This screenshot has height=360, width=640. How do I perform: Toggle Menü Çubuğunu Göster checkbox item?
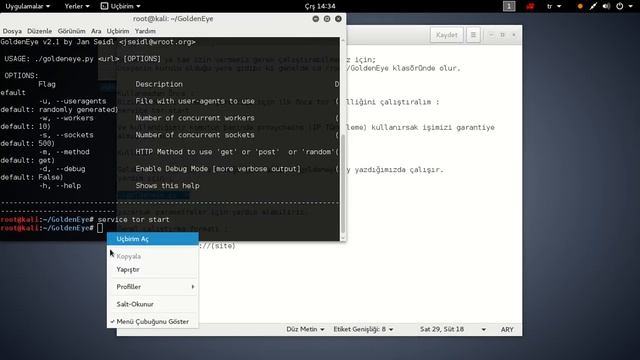[x=153, y=322]
